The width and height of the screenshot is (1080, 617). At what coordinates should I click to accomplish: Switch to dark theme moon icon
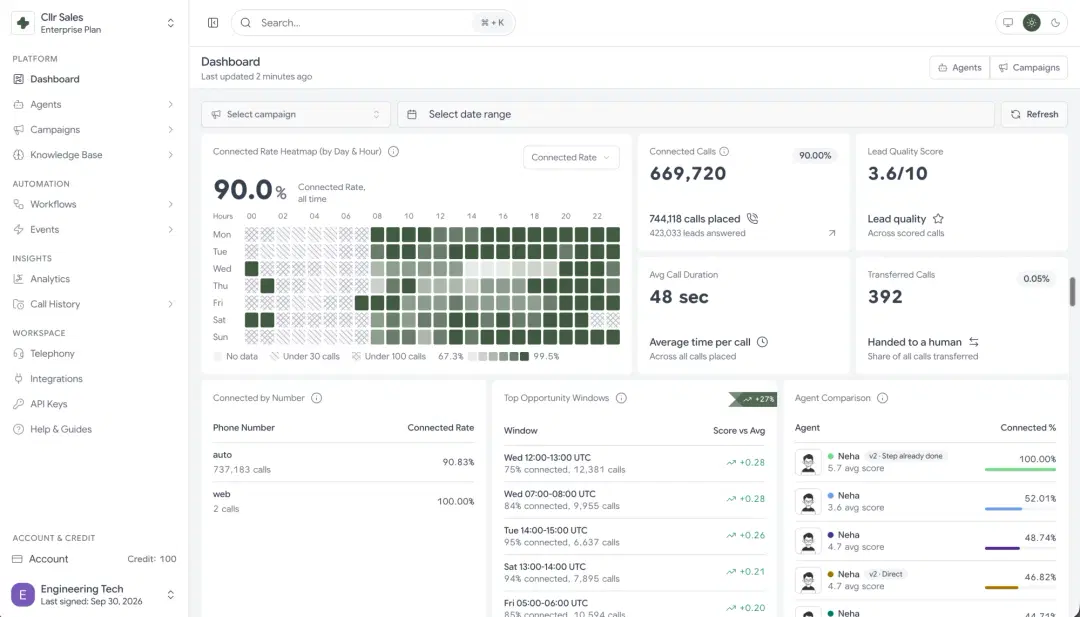[1055, 23]
